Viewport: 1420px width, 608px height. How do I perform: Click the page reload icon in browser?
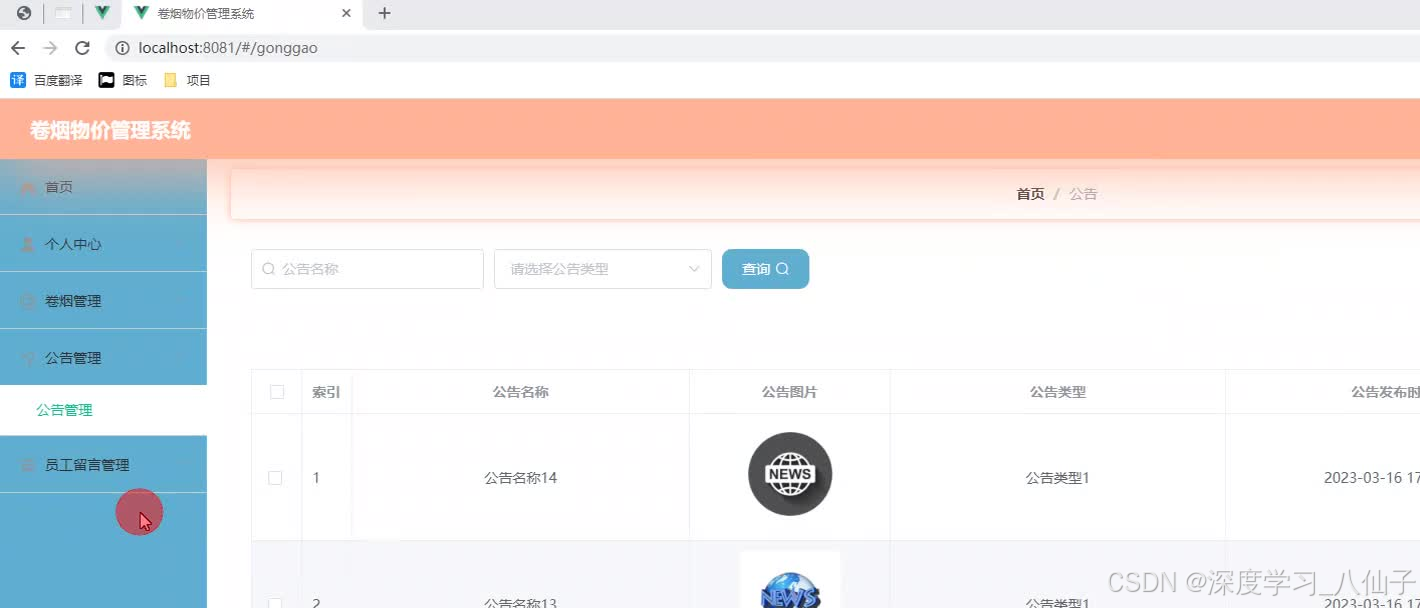click(x=83, y=47)
